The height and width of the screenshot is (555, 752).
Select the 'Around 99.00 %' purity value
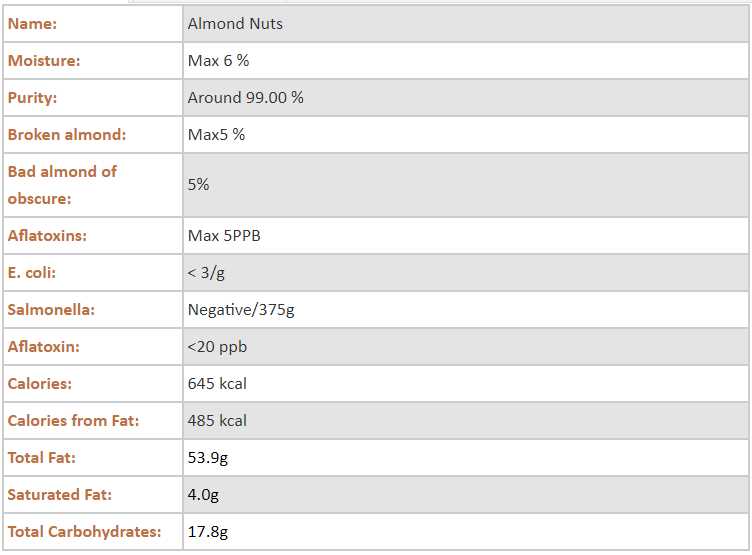pyautogui.click(x=245, y=98)
